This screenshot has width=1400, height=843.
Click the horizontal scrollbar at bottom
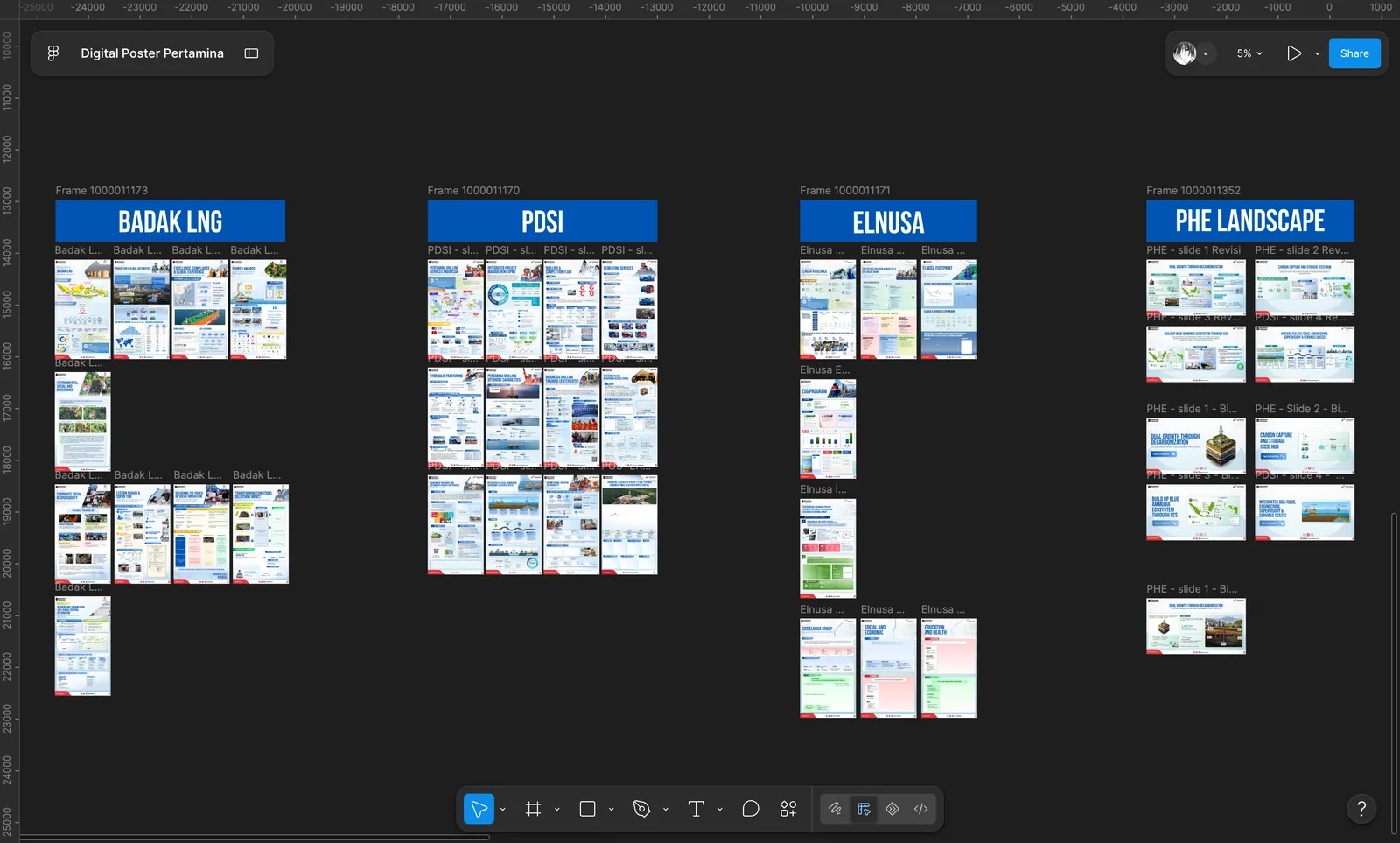click(254, 838)
